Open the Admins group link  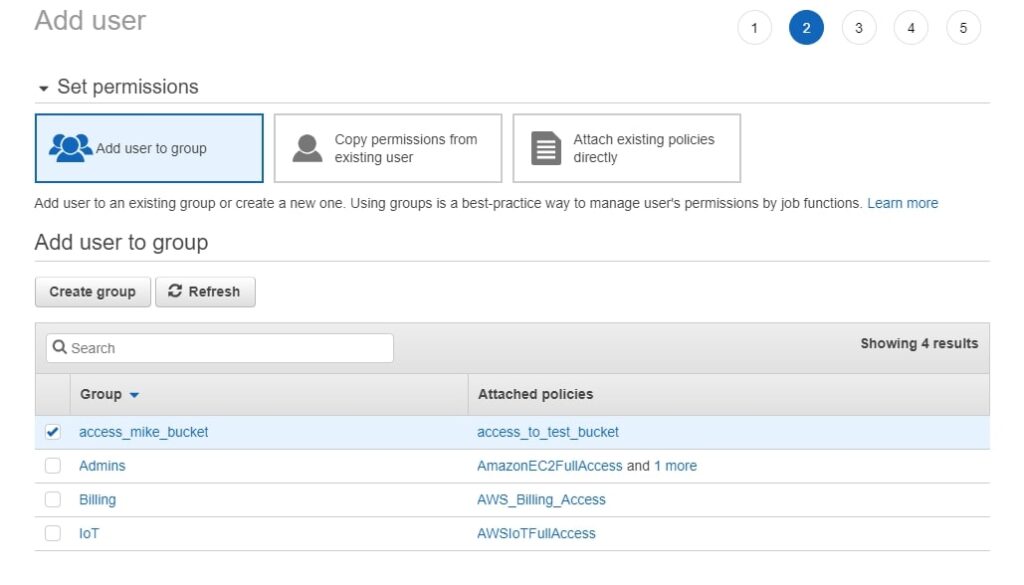click(102, 465)
